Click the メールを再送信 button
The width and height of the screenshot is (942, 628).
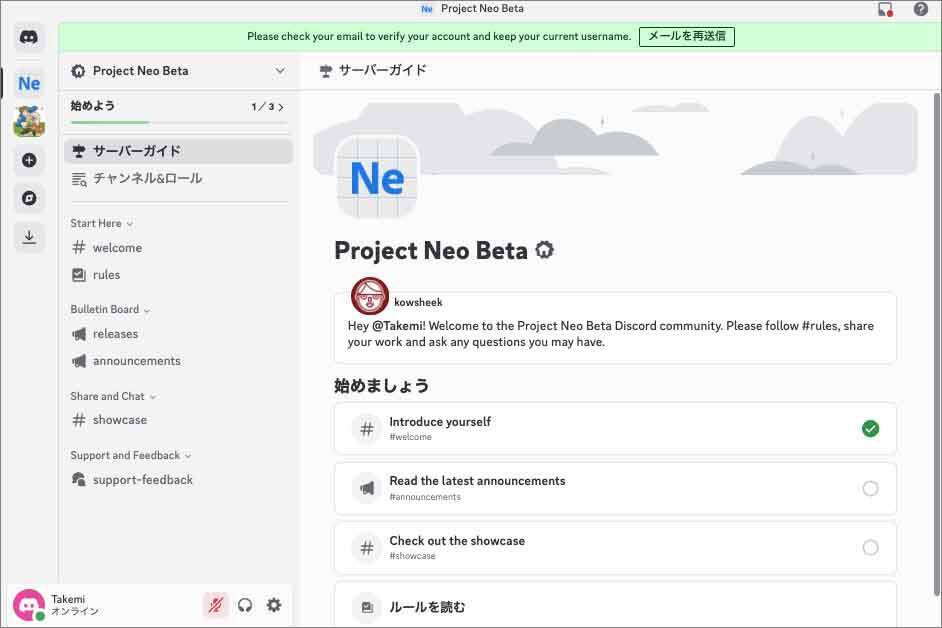point(686,36)
